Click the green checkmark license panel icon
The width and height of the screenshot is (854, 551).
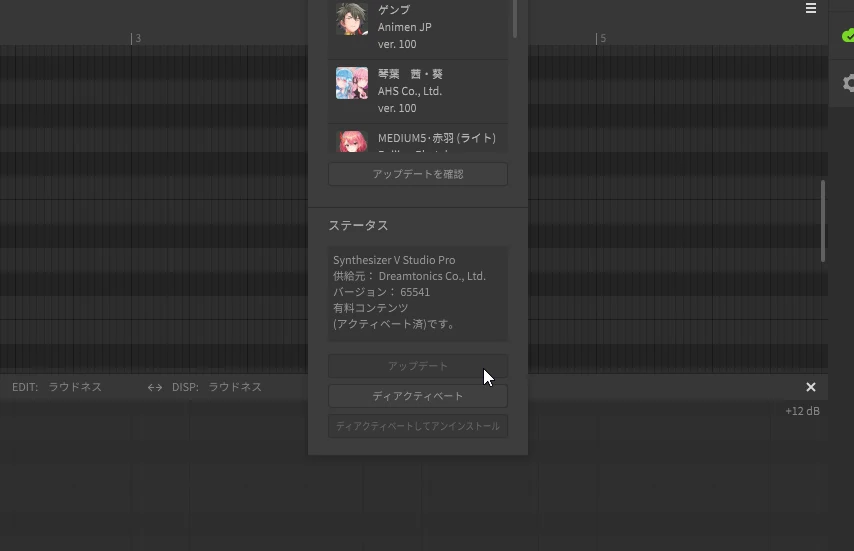point(848,36)
